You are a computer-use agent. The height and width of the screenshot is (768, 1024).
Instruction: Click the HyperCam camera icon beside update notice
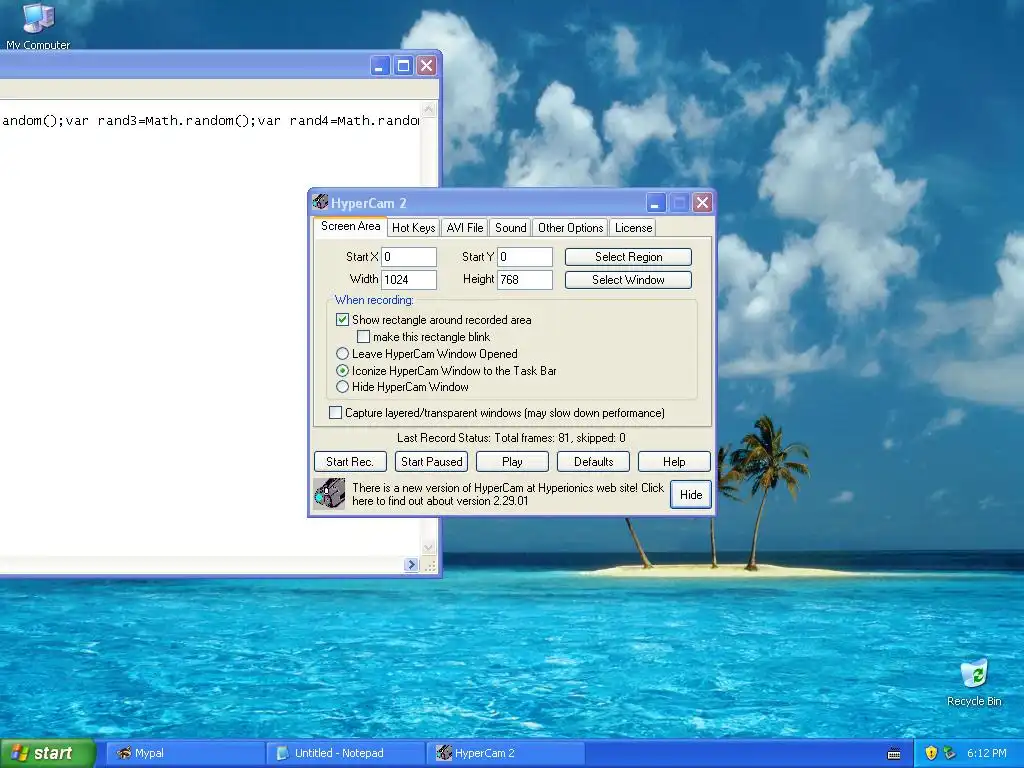(329, 494)
